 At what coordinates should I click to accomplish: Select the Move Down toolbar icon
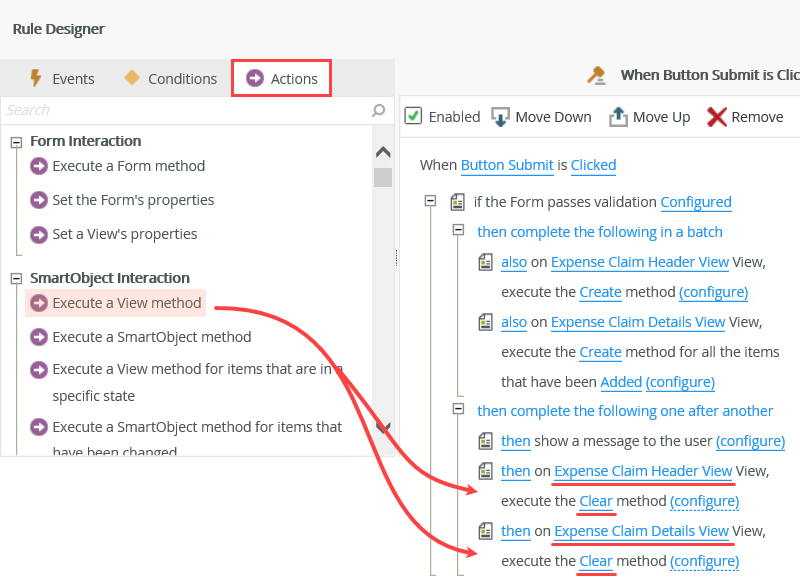pos(499,116)
